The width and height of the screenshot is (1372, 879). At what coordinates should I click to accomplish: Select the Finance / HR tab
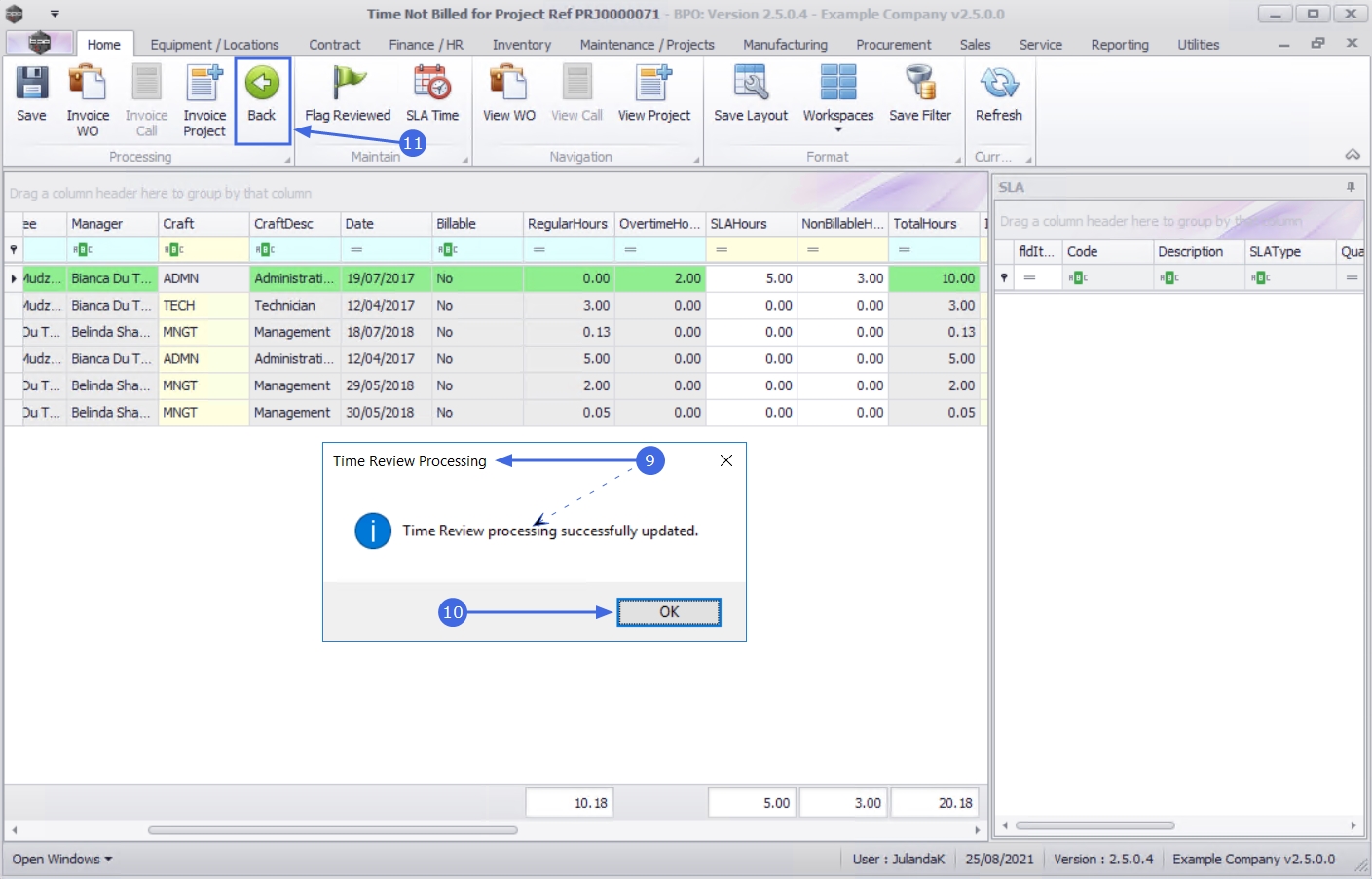(426, 45)
